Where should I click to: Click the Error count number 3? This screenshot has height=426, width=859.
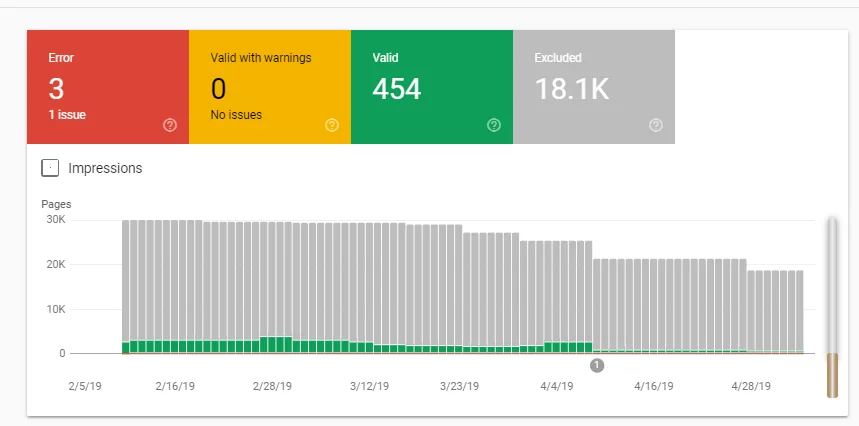tap(57, 89)
